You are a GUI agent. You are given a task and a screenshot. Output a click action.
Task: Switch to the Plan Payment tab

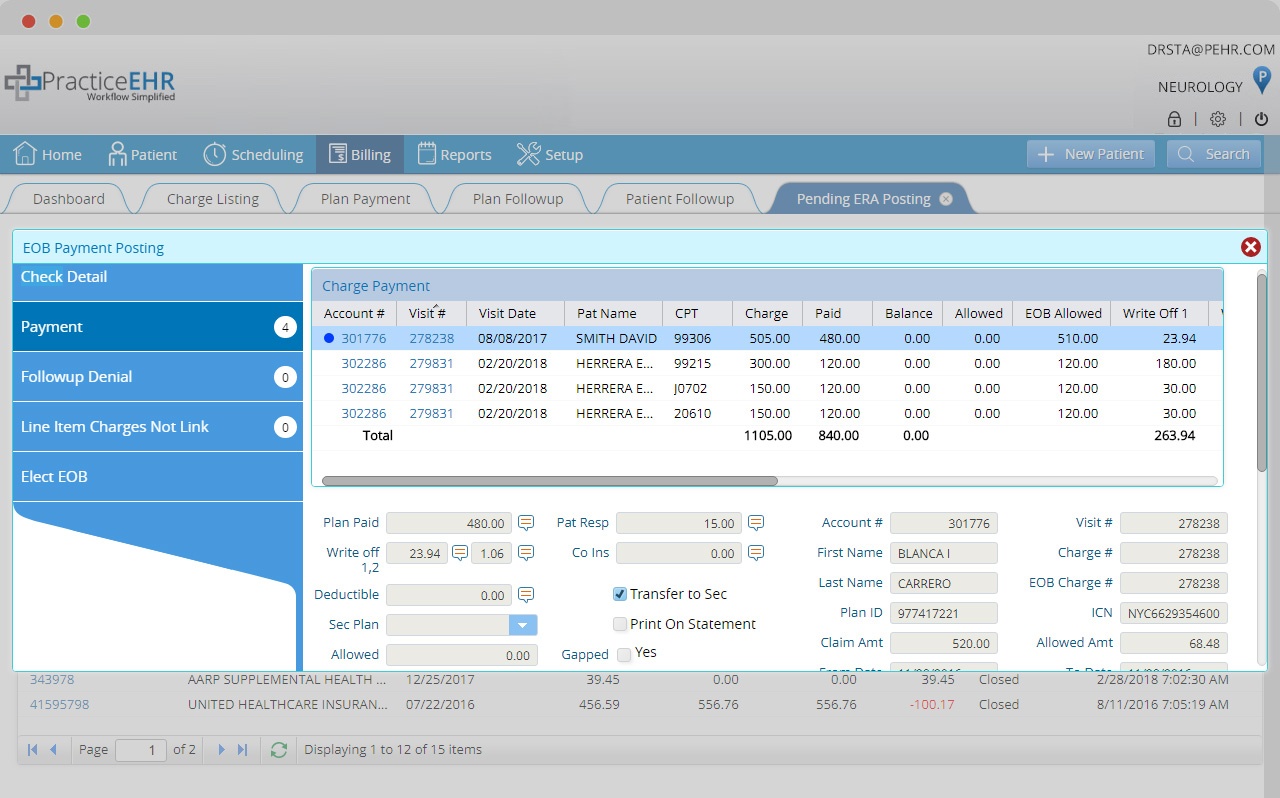[x=365, y=199]
